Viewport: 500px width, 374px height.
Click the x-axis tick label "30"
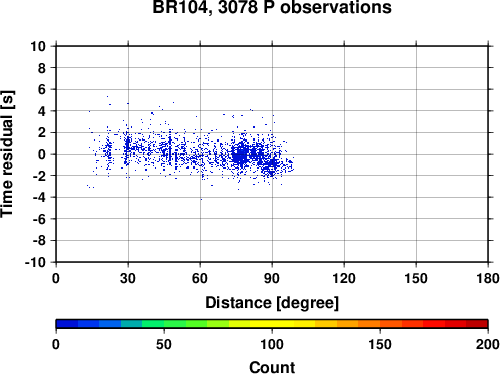point(128,278)
